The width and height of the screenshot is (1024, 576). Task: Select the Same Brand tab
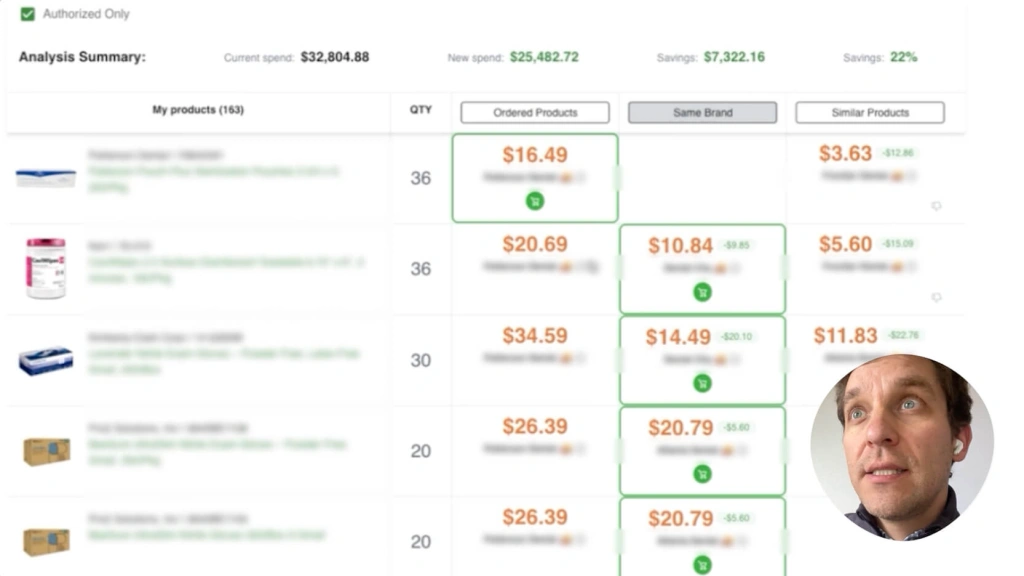(x=702, y=113)
